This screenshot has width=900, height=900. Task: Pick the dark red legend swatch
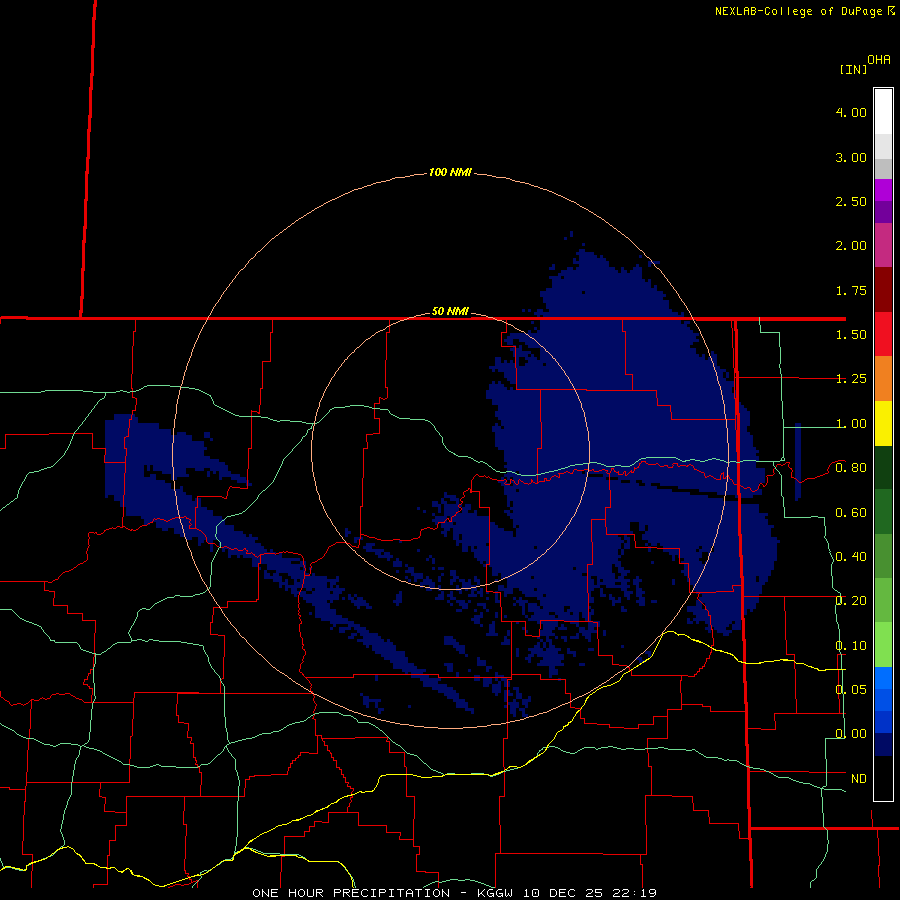883,290
